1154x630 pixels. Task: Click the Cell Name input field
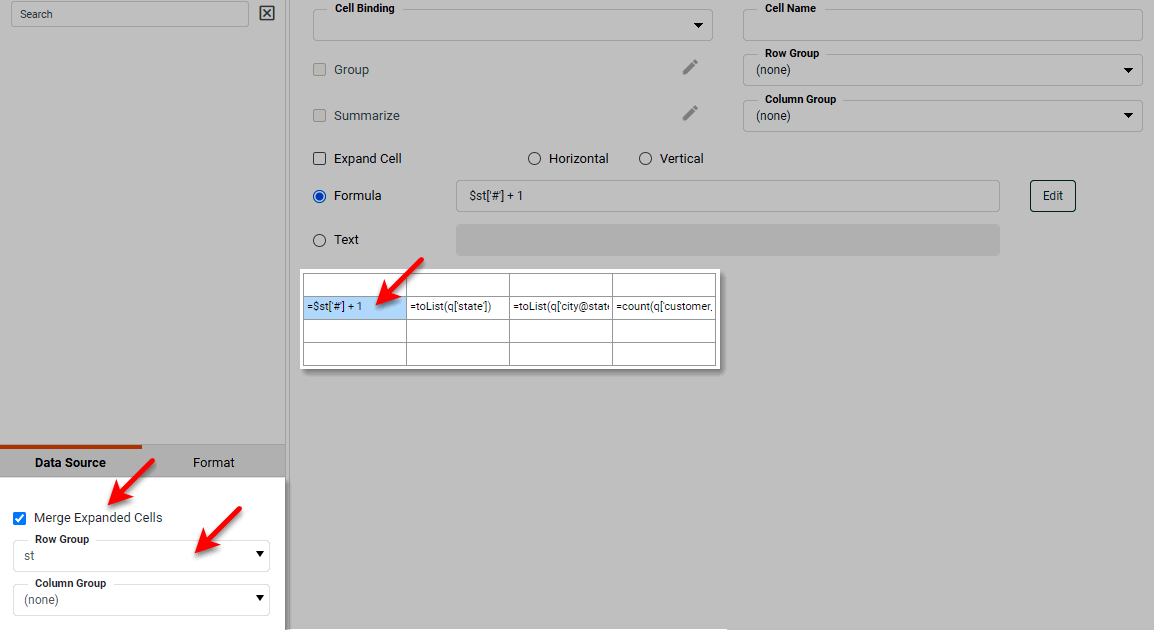click(x=942, y=25)
